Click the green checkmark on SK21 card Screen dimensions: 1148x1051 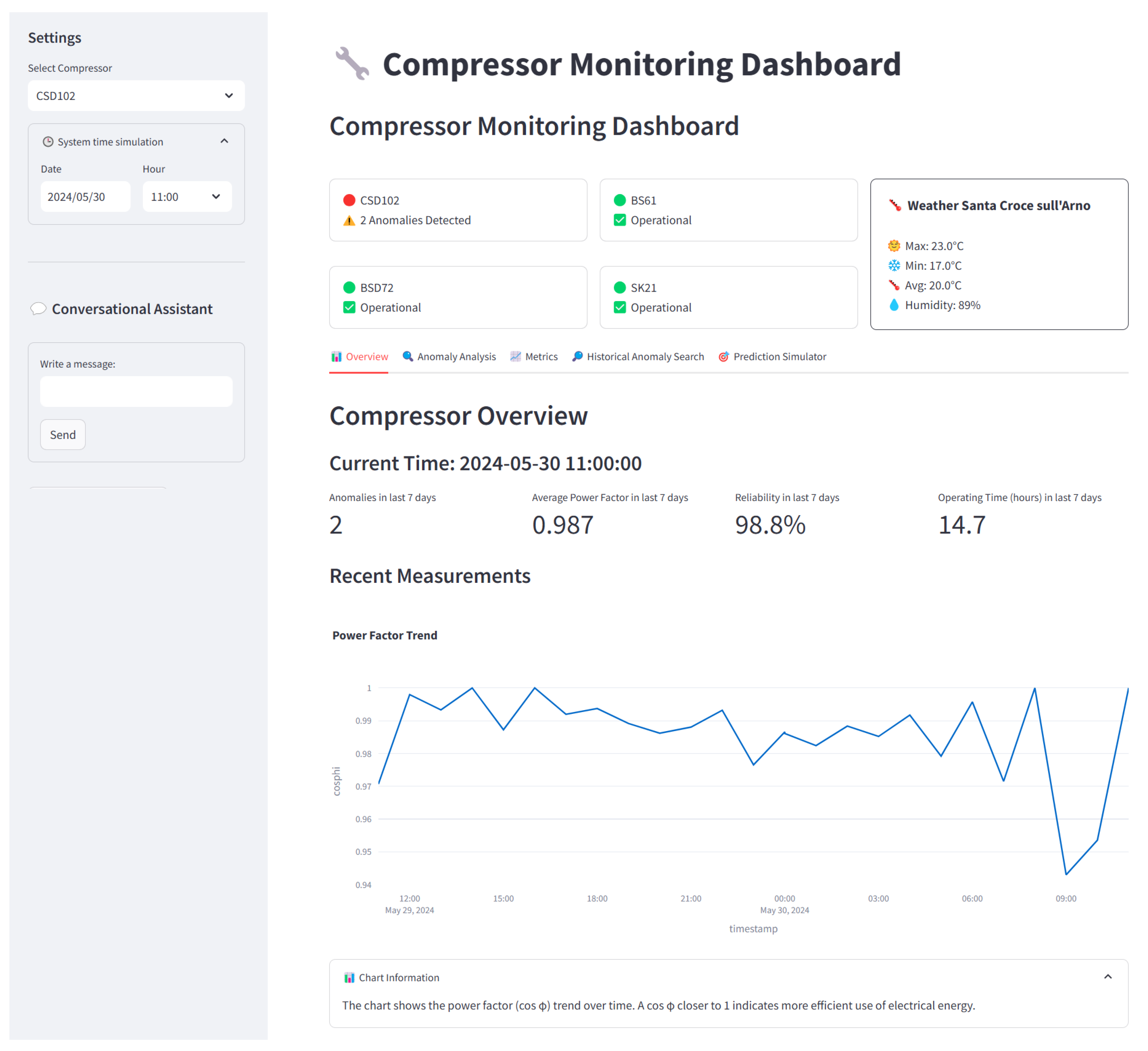pyautogui.click(x=620, y=308)
